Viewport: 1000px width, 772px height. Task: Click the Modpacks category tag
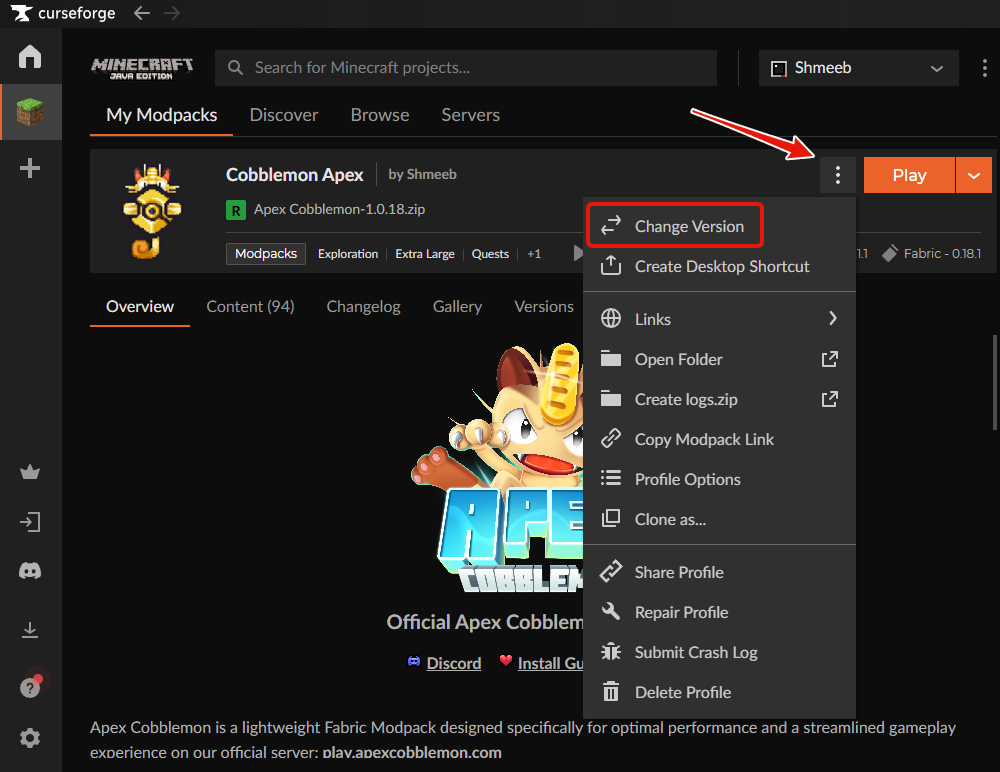(266, 254)
